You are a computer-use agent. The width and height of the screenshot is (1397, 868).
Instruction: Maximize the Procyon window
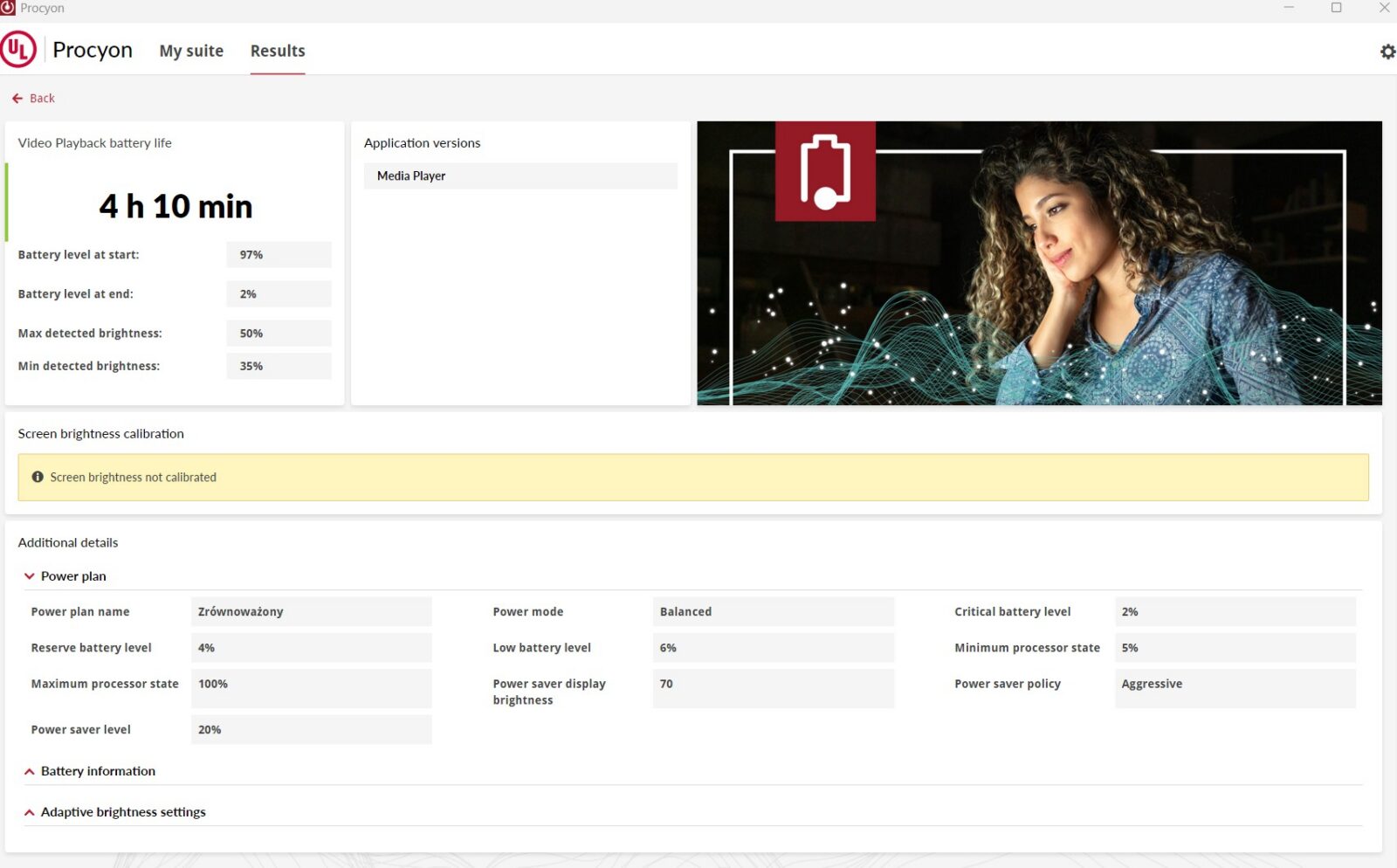tap(1336, 8)
